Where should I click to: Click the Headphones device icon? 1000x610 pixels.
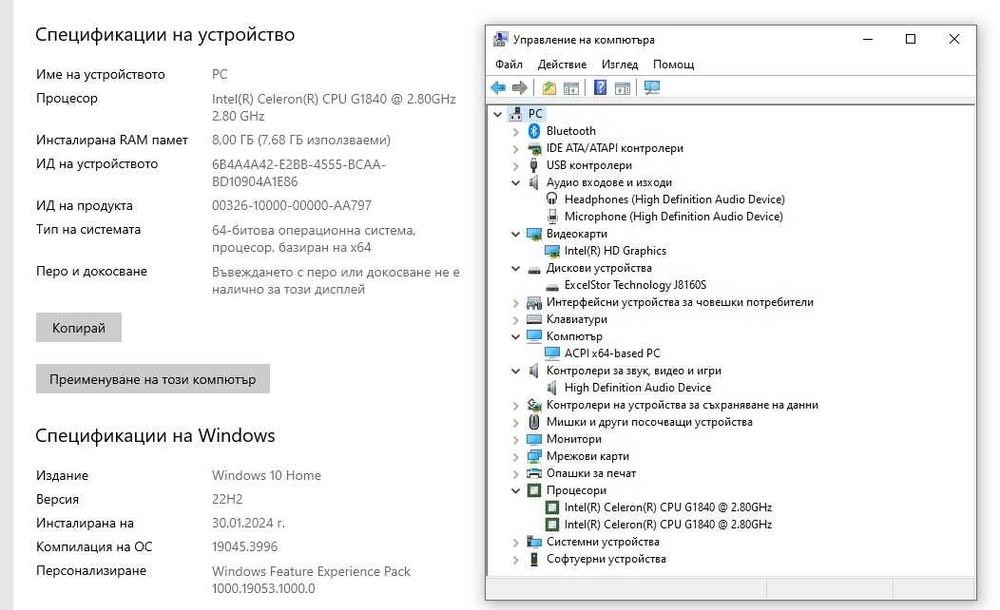point(552,199)
